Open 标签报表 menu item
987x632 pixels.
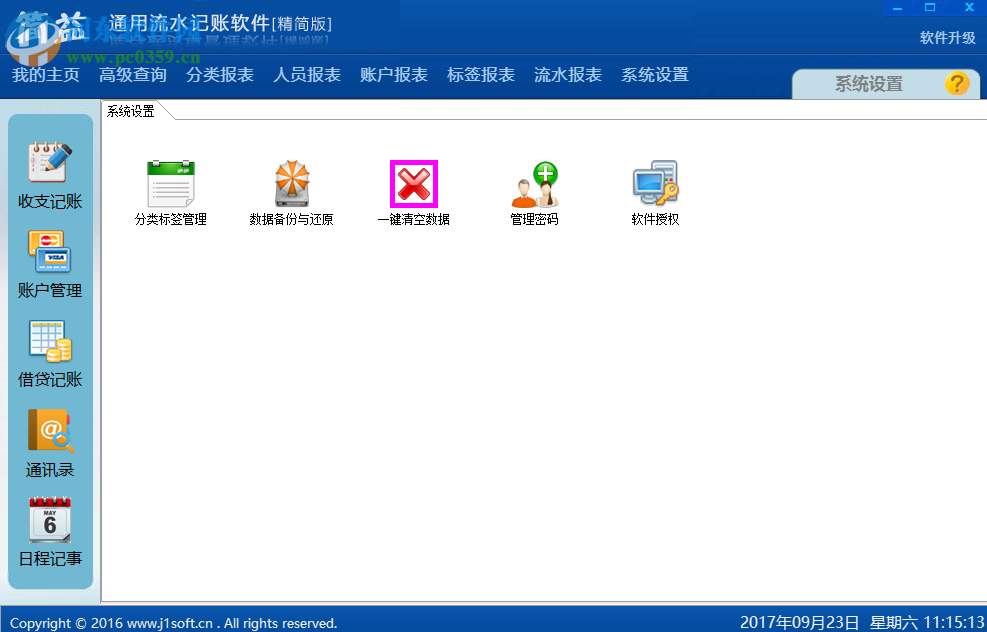480,75
